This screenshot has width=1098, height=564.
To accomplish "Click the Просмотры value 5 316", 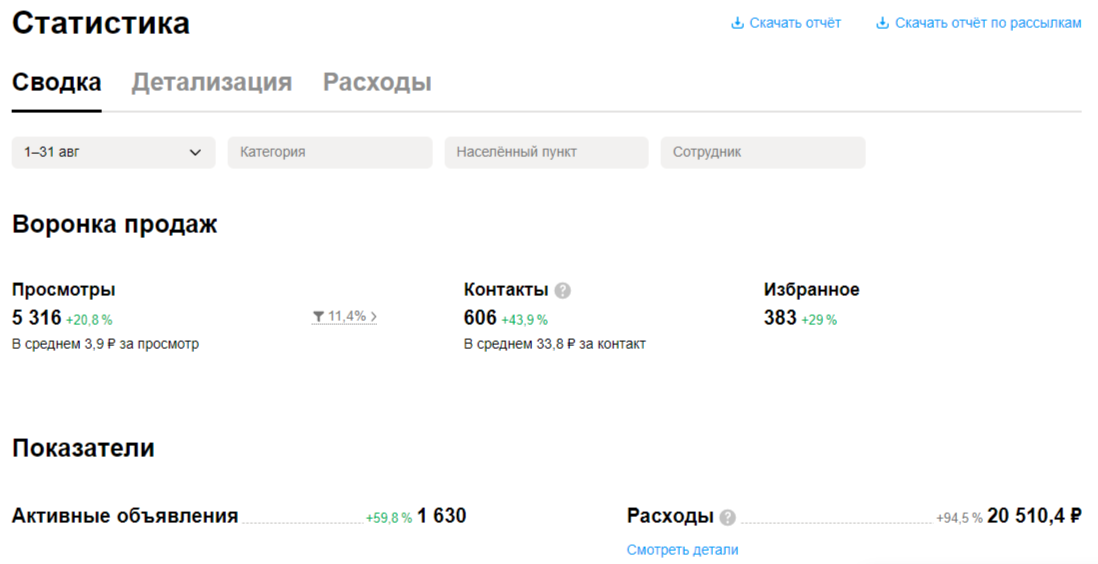I will [x=36, y=318].
